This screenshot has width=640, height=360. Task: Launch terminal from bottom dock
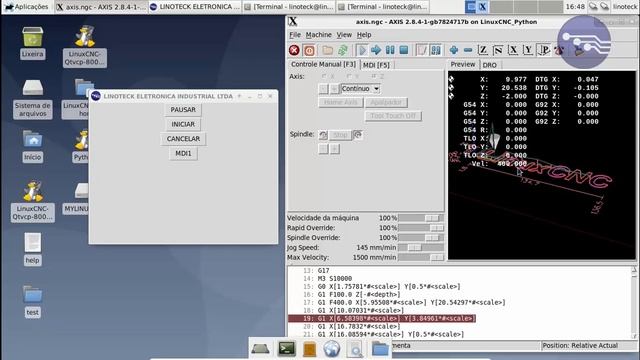pyautogui.click(x=287, y=349)
